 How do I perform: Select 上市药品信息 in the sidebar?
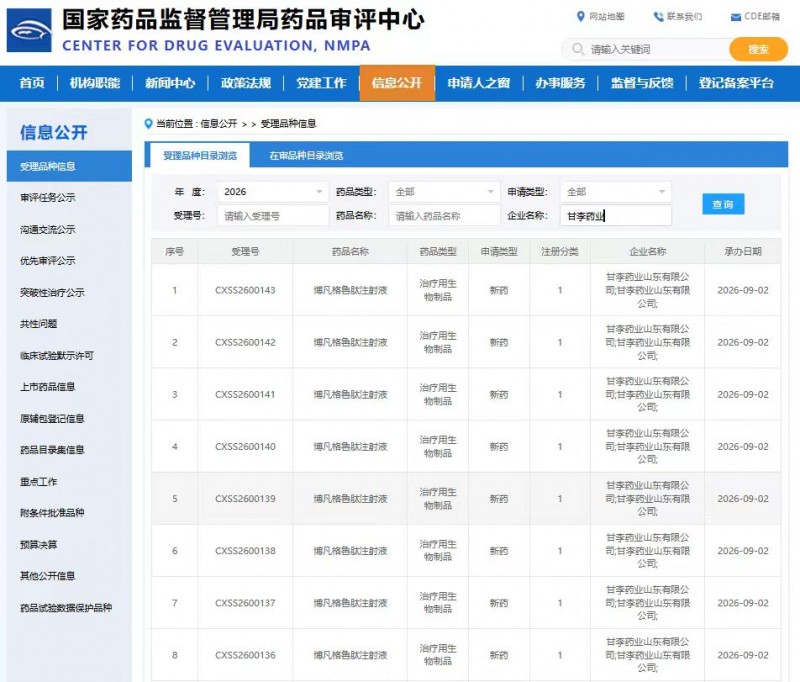48,387
